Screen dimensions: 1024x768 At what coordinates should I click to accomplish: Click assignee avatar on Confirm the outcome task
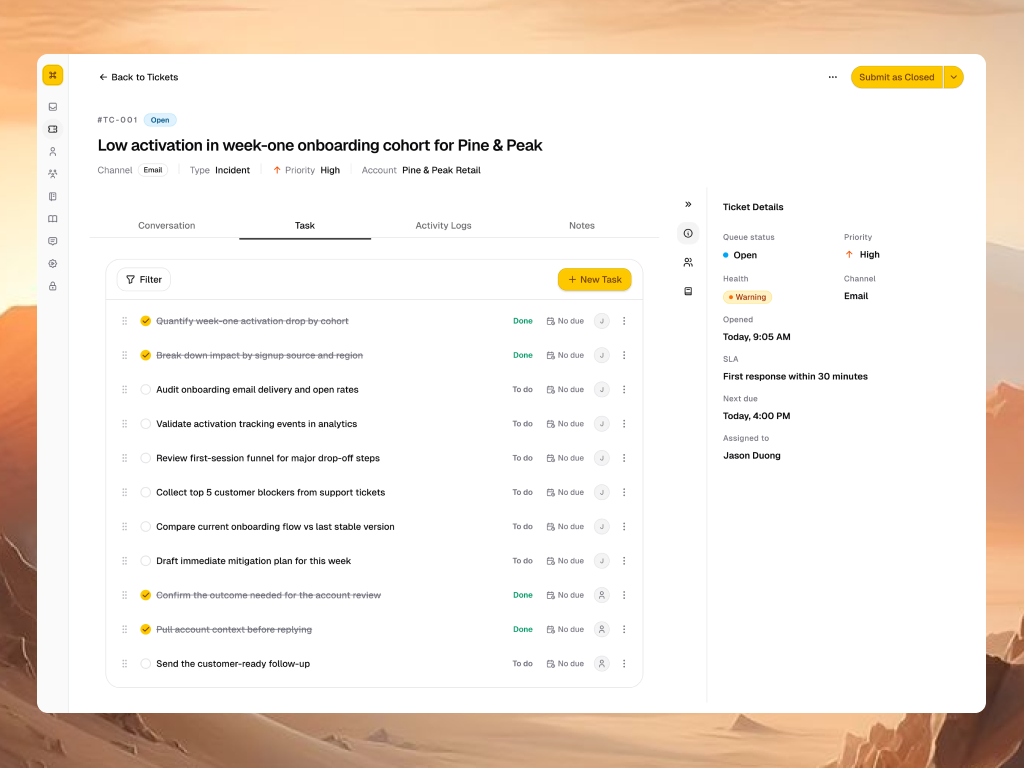pyautogui.click(x=602, y=596)
